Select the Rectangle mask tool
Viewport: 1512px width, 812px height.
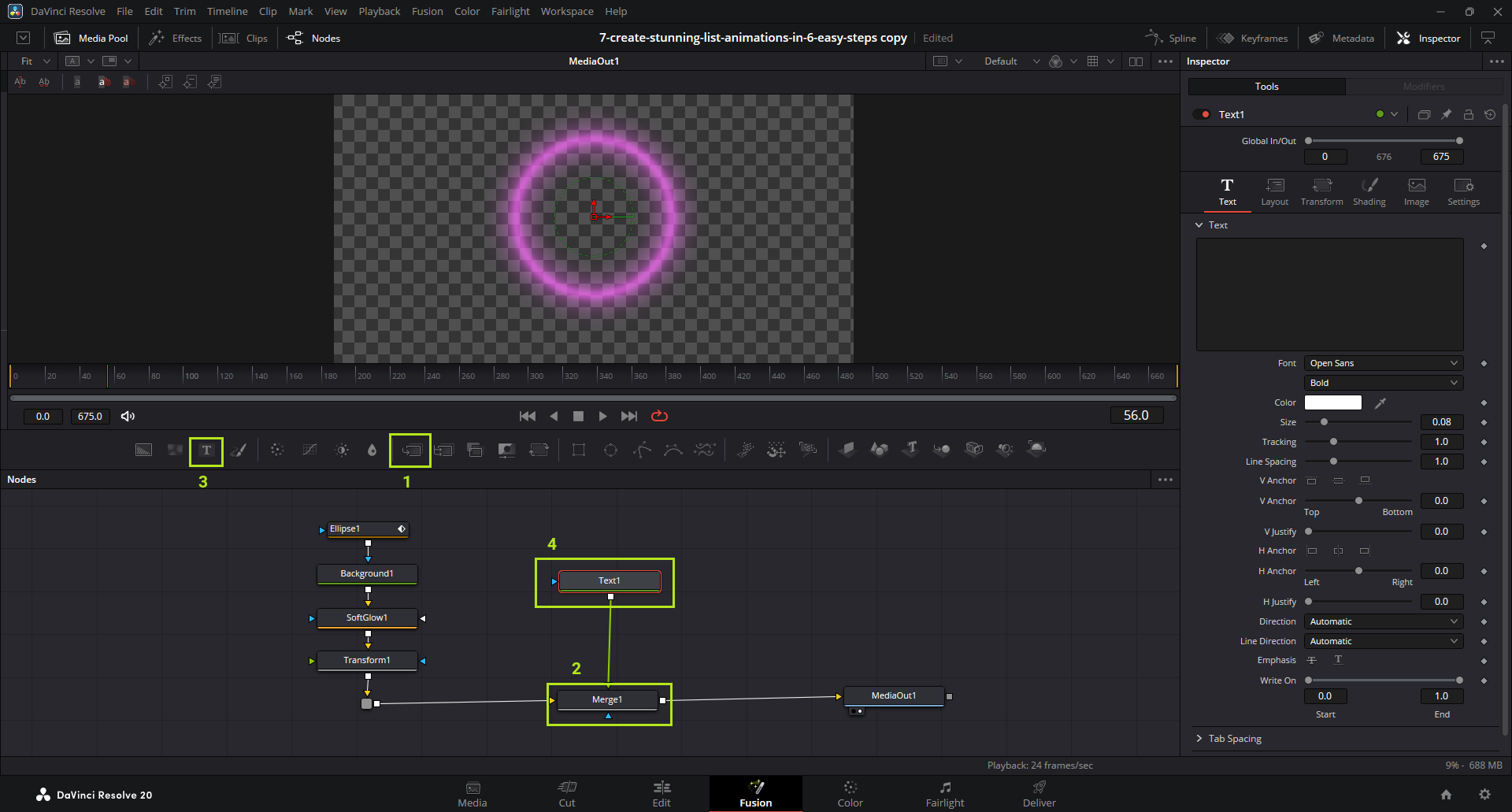(x=579, y=450)
